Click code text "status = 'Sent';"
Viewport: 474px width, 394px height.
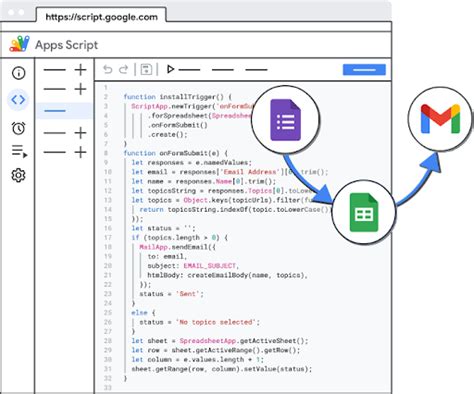tap(171, 294)
